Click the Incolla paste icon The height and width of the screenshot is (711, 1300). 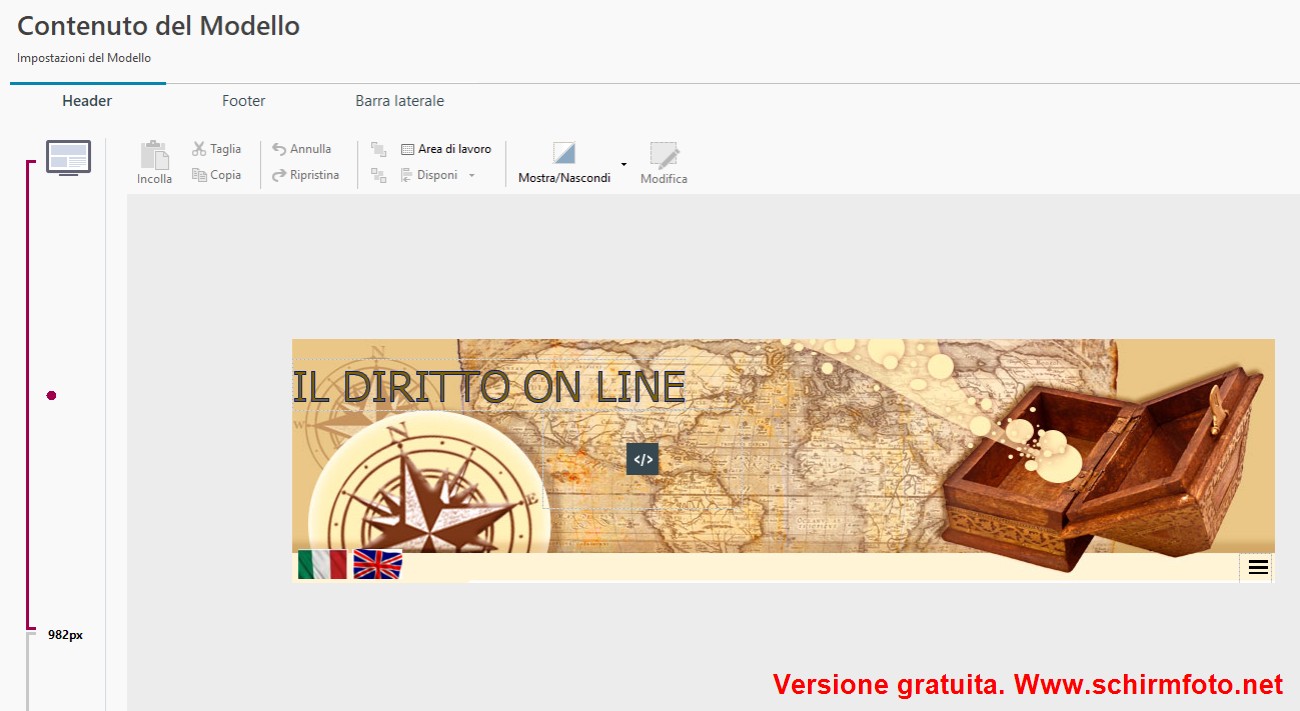pyautogui.click(x=154, y=162)
